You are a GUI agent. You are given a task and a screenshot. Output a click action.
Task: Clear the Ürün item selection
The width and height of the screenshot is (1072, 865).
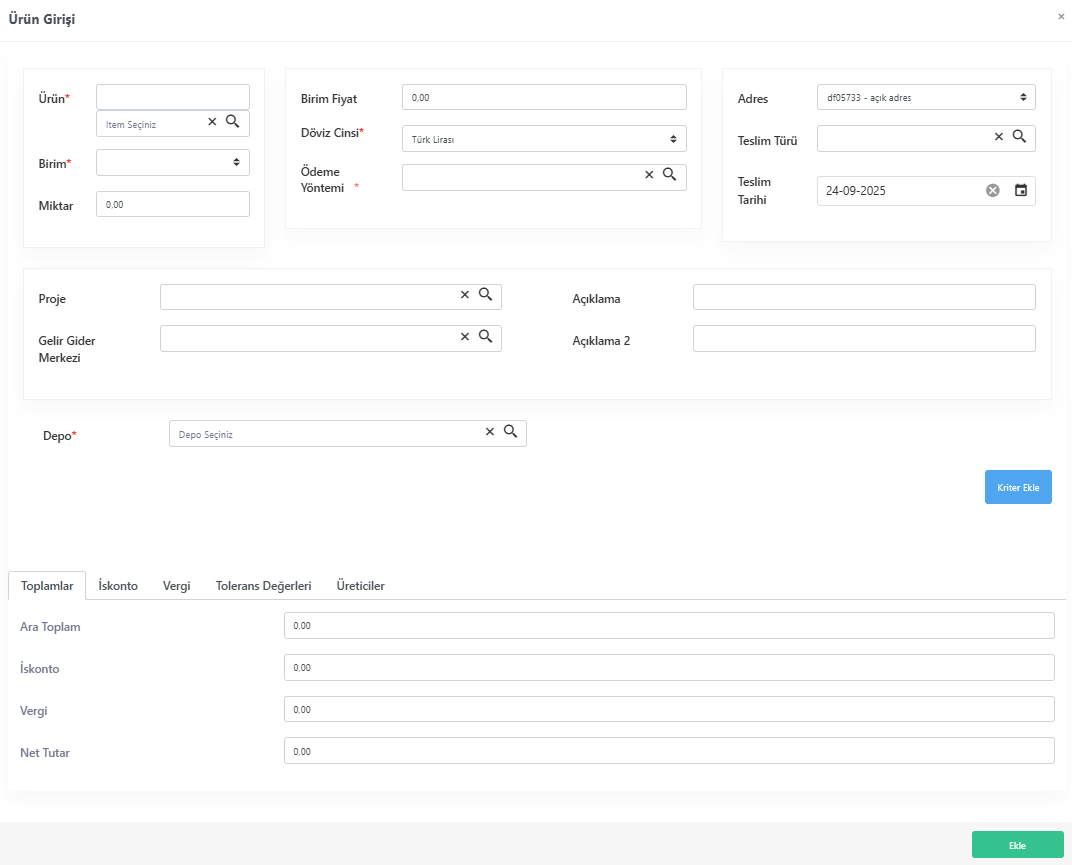[x=212, y=122]
